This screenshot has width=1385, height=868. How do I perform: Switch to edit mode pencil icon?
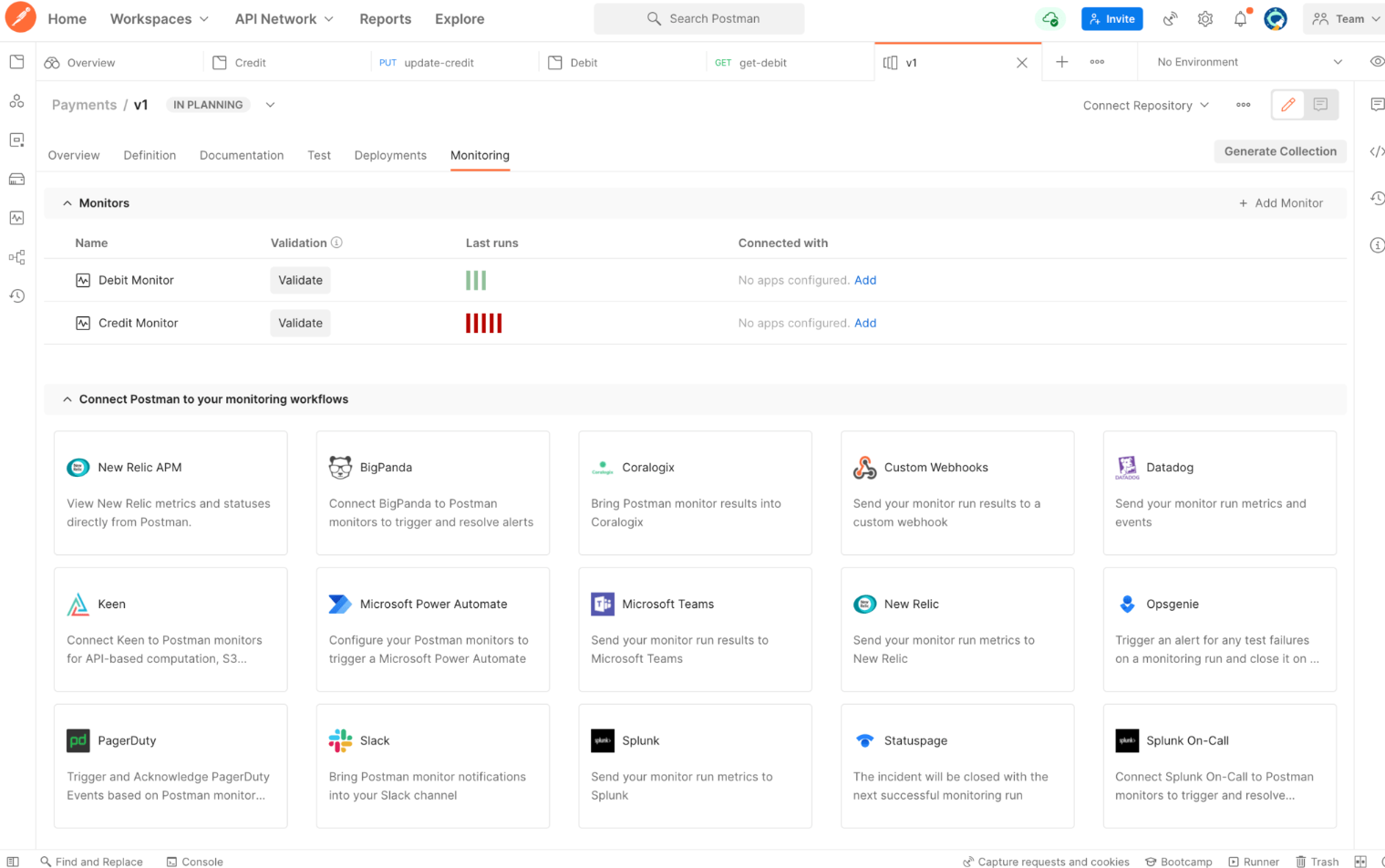[x=1288, y=105]
